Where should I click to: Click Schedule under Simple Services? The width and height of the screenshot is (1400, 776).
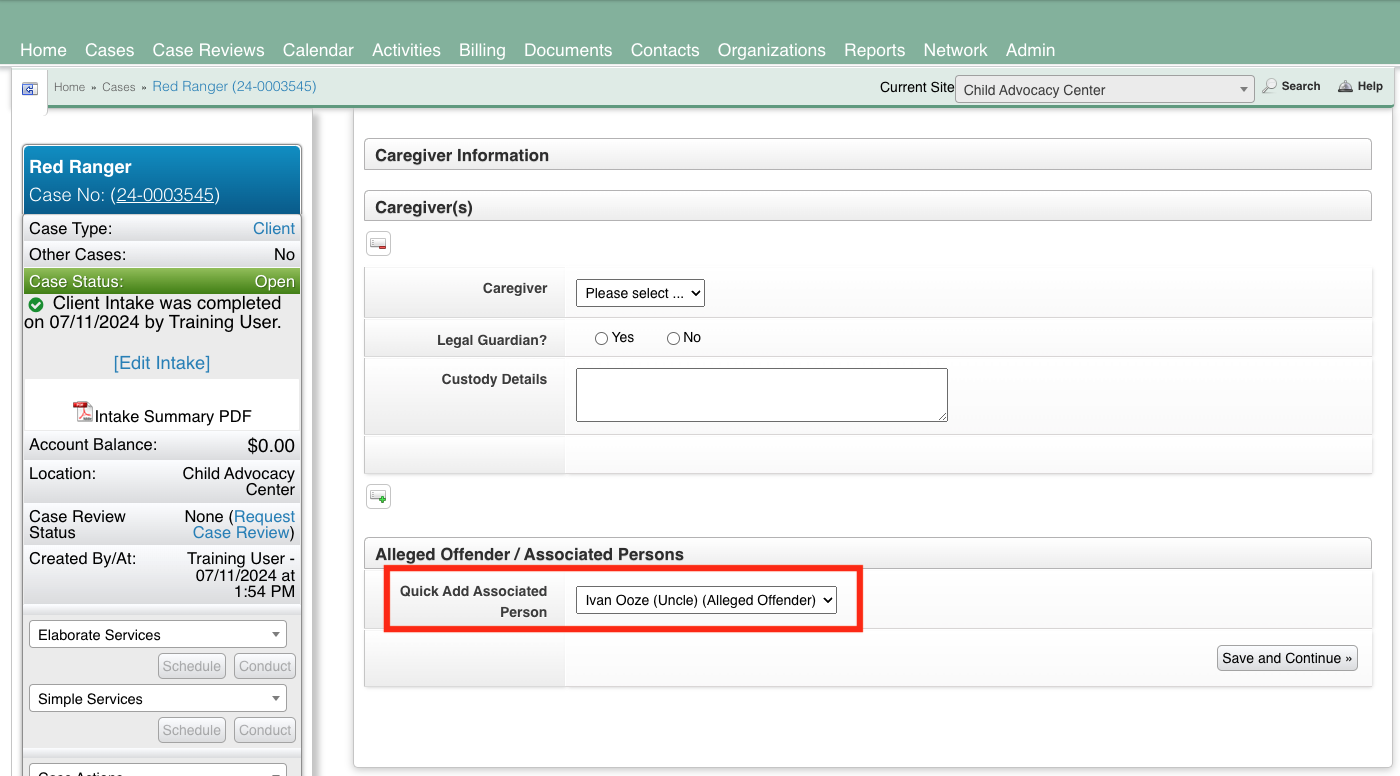tap(191, 730)
